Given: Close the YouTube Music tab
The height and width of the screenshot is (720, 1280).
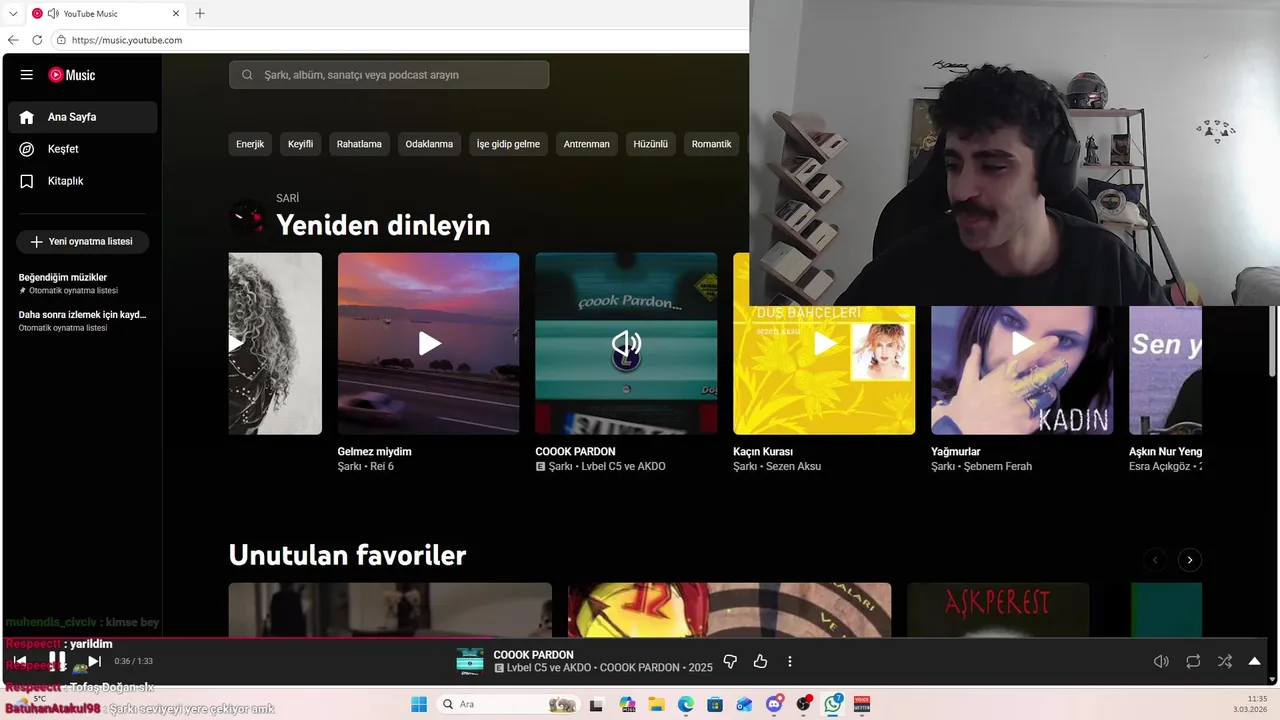Looking at the screenshot, I should tap(176, 14).
